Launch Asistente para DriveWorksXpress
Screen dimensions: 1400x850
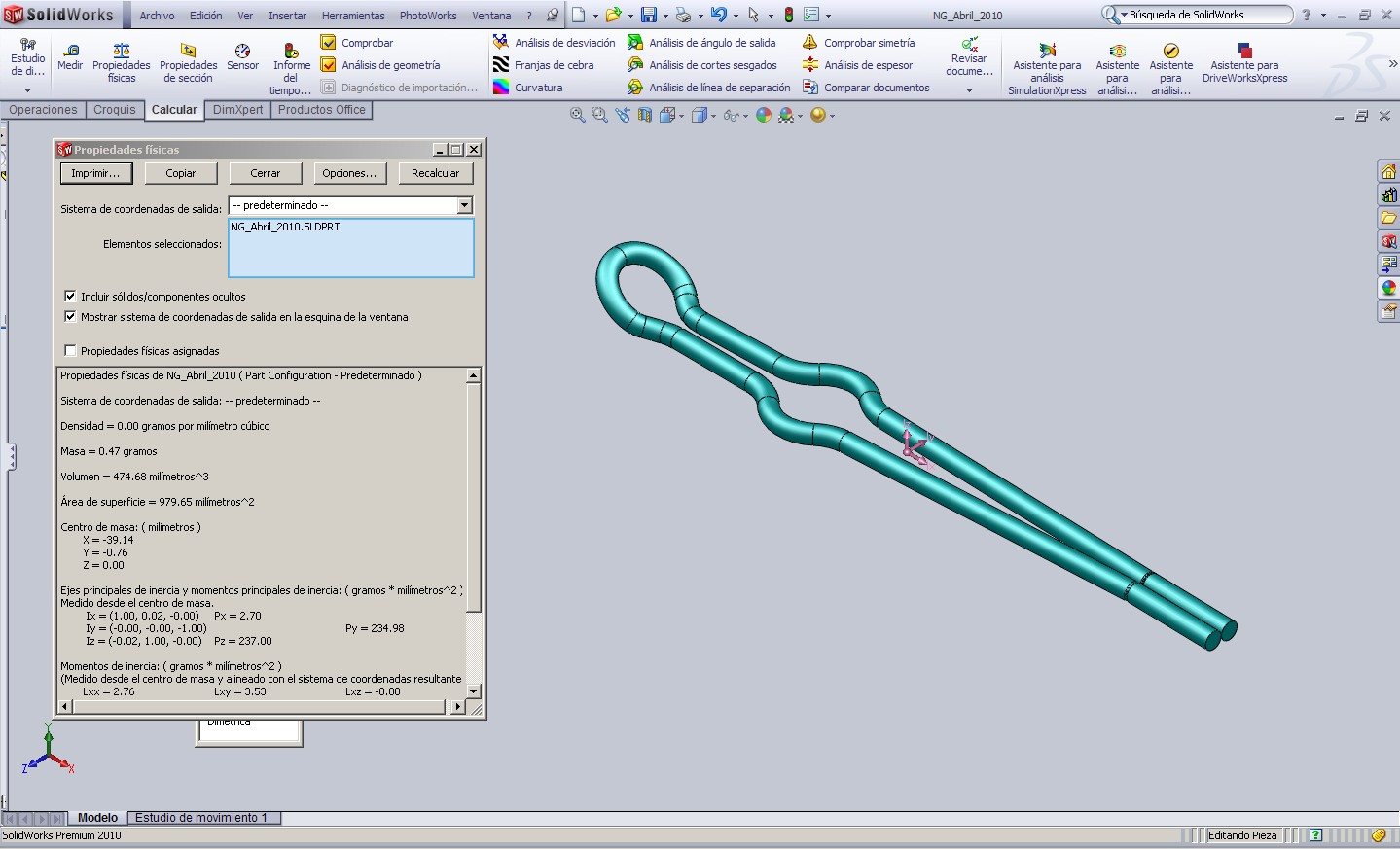tap(1244, 62)
